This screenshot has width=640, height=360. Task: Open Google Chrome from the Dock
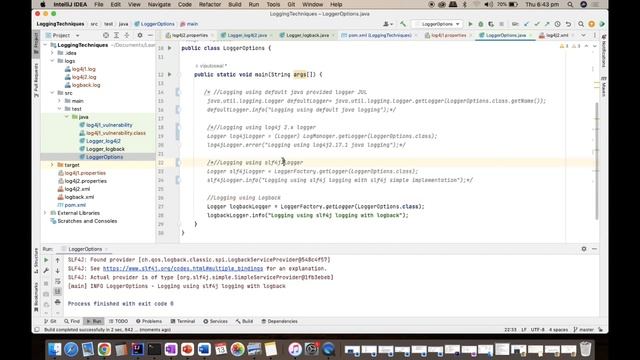click(104, 349)
